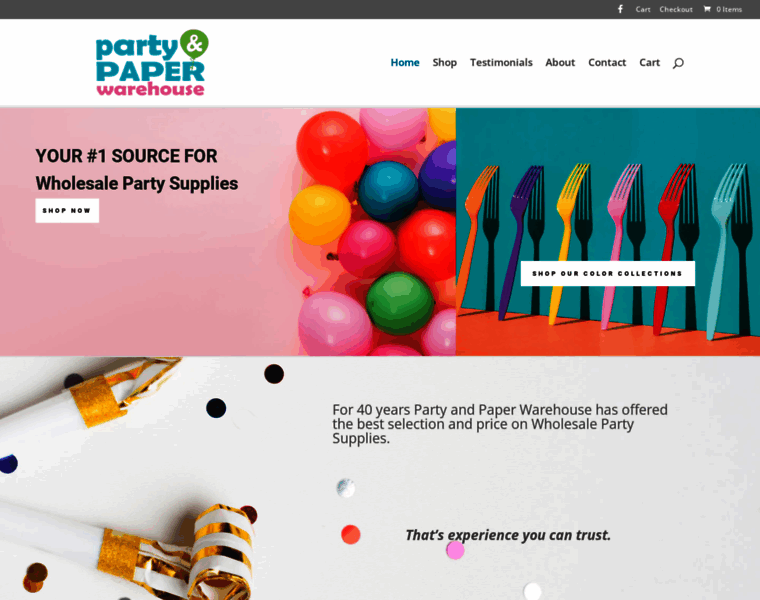
Task: Click Shop Our Color Collections button
Action: tap(607, 273)
